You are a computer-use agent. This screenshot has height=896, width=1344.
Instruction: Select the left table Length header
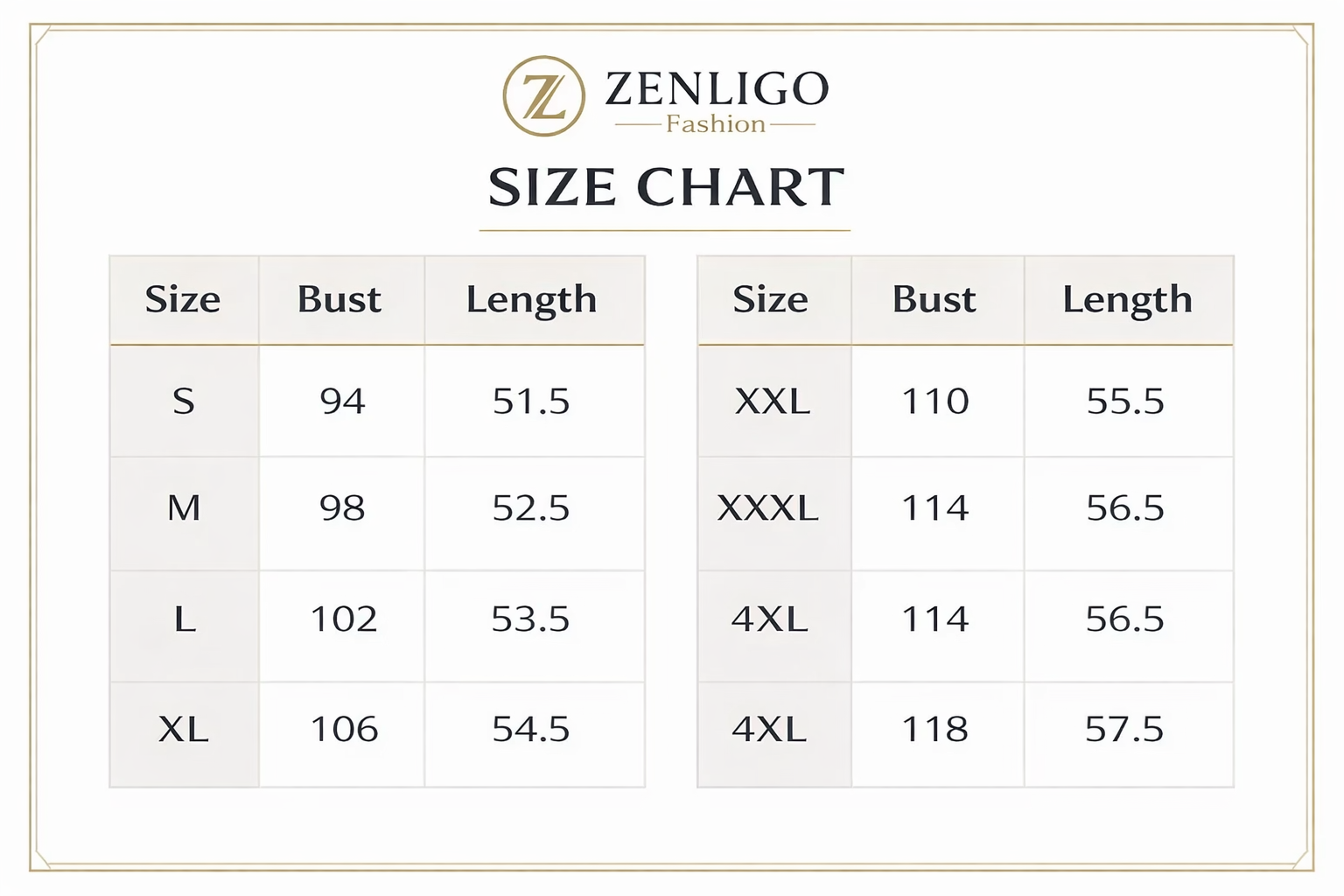point(531,299)
